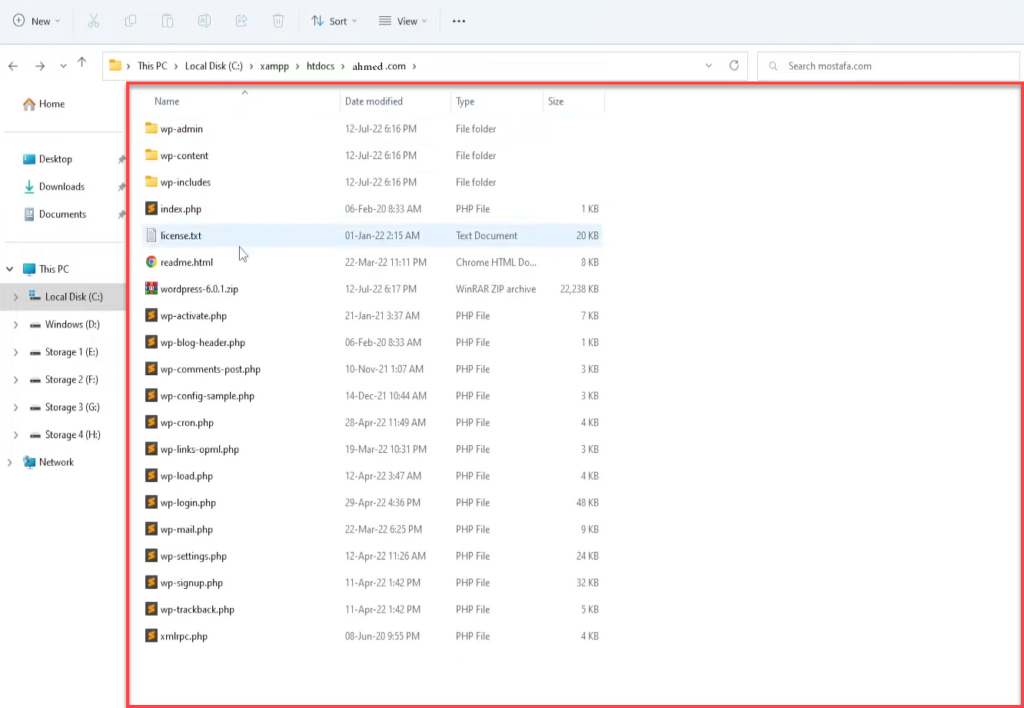Image resolution: width=1024 pixels, height=708 pixels.
Task: Click xampp in address breadcrumb
Action: tap(274, 66)
